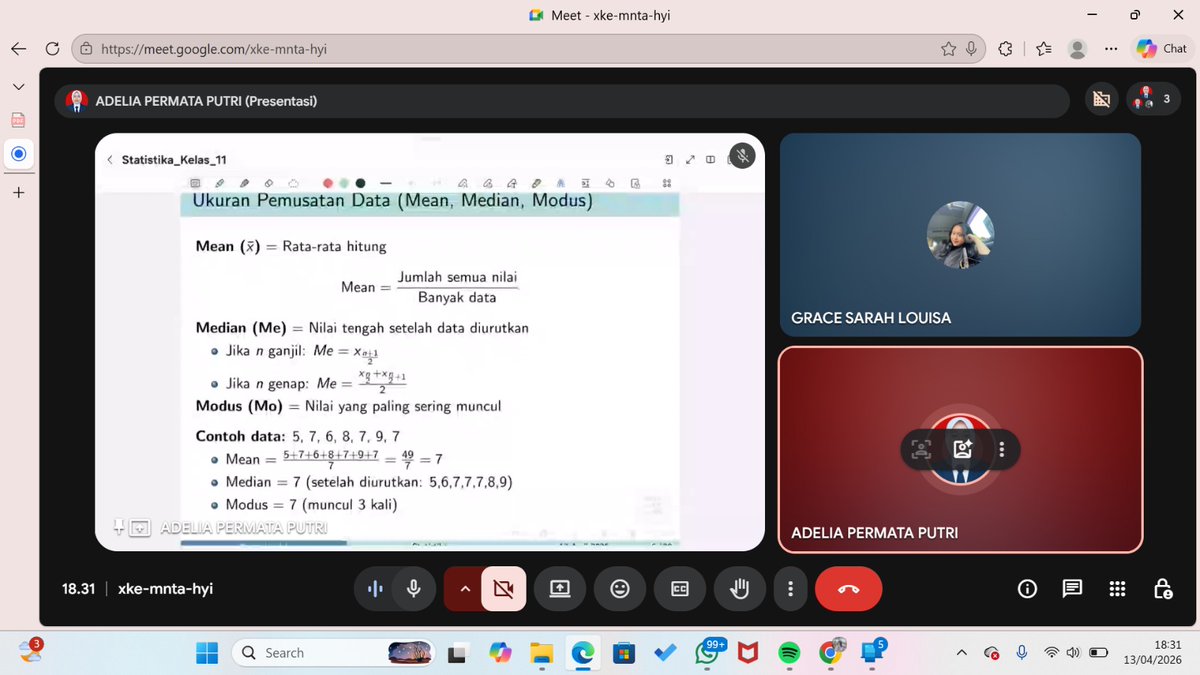The width and height of the screenshot is (1200, 675).
Task: Open the in-call chat messages panel
Action: coord(1072,589)
